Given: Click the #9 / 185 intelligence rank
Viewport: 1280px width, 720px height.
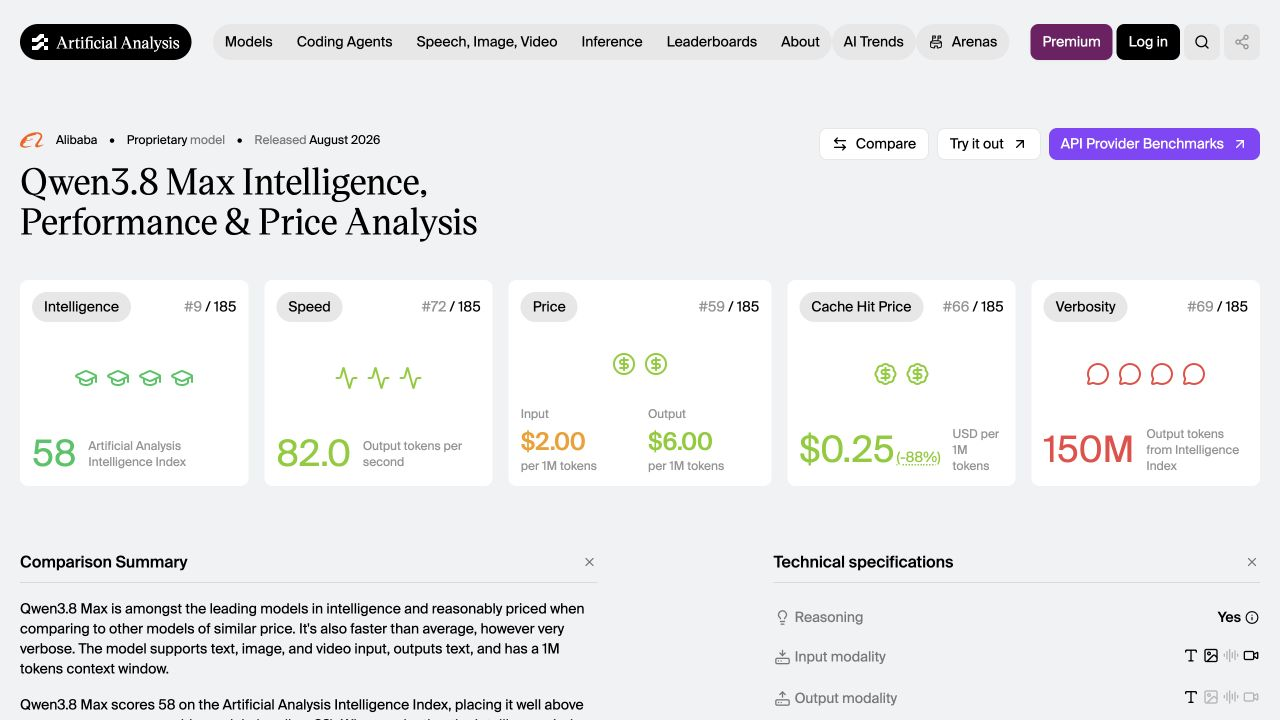Looking at the screenshot, I should (210, 307).
